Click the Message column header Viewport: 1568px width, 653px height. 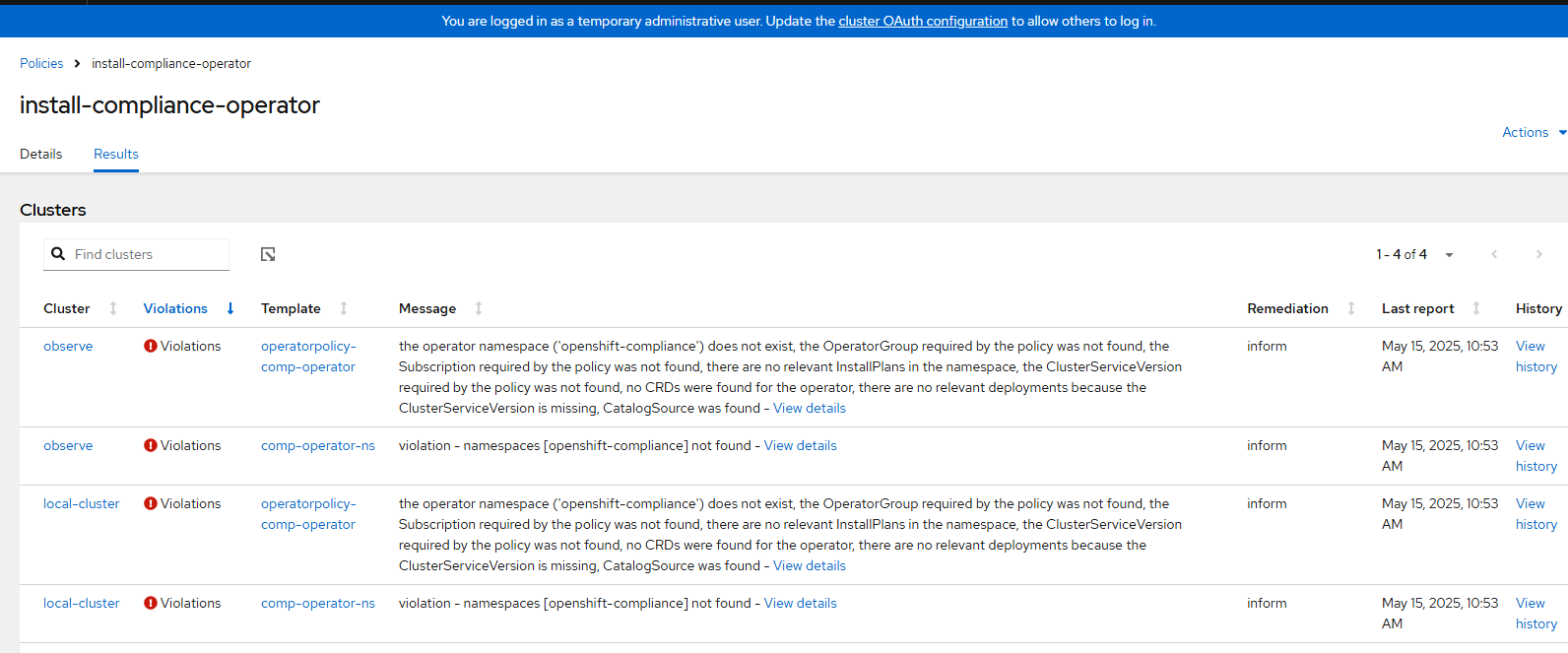[x=427, y=308]
